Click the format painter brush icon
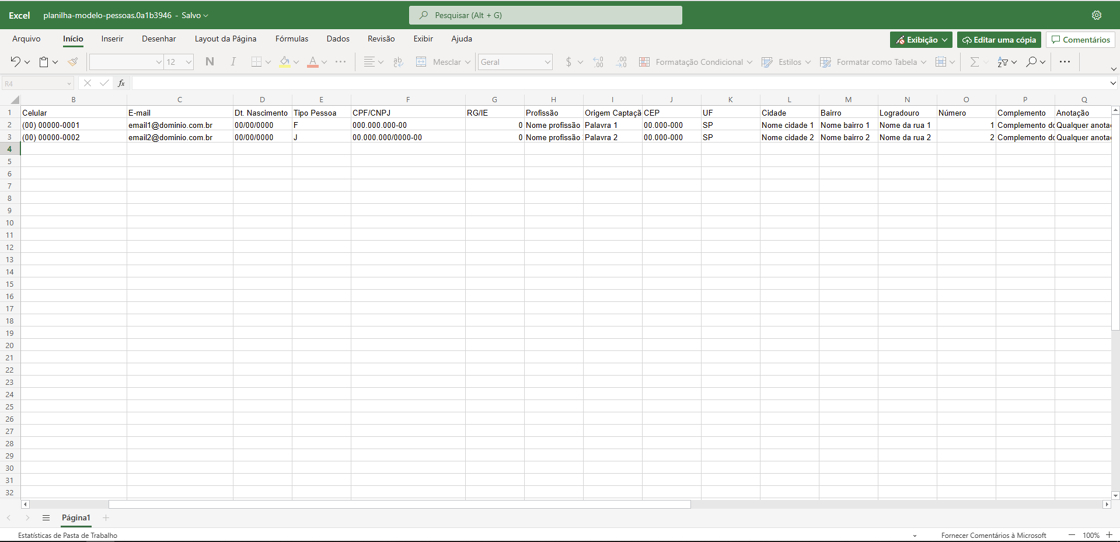This screenshot has width=1120, height=542. coord(73,62)
